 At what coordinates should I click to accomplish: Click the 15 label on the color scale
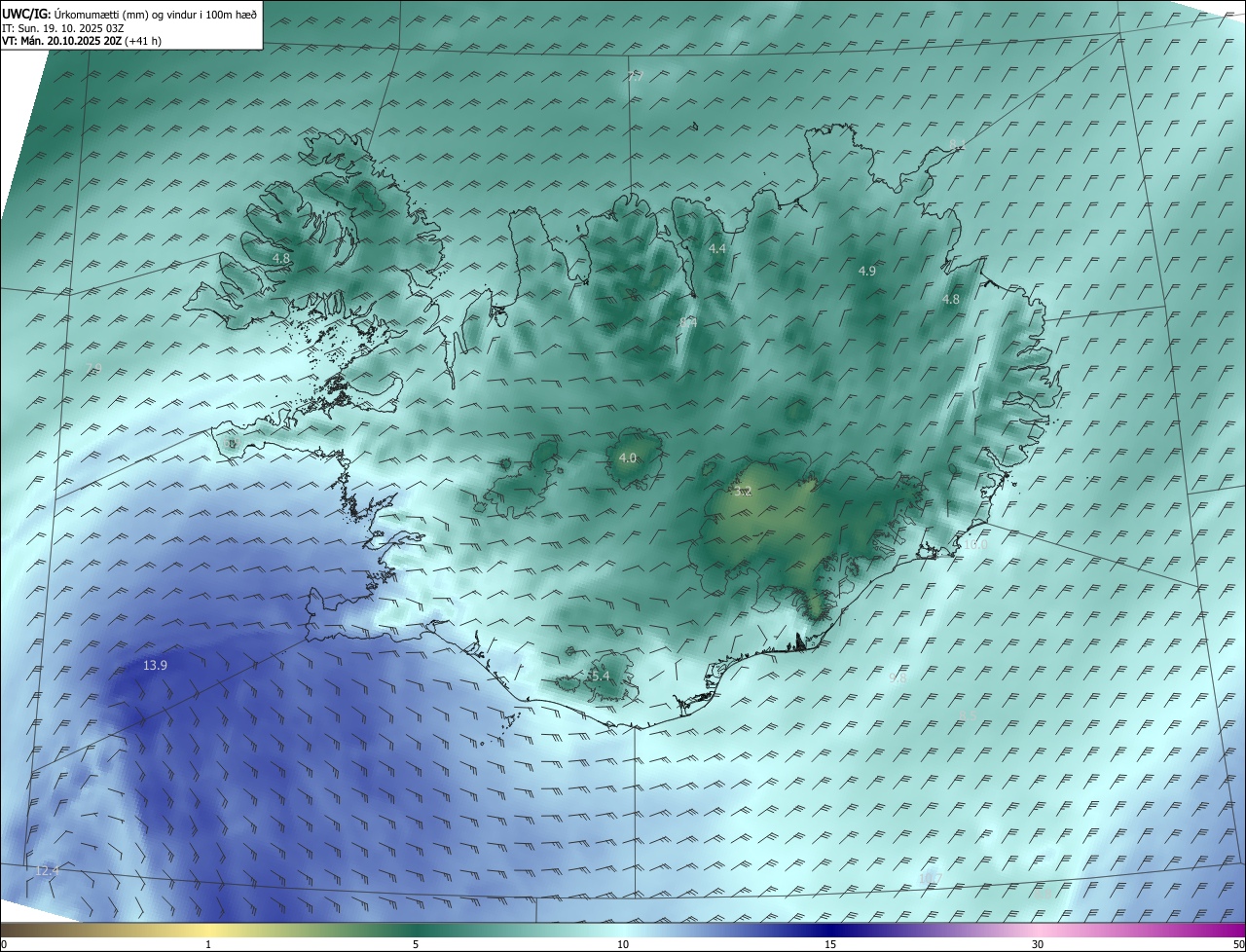point(830,944)
